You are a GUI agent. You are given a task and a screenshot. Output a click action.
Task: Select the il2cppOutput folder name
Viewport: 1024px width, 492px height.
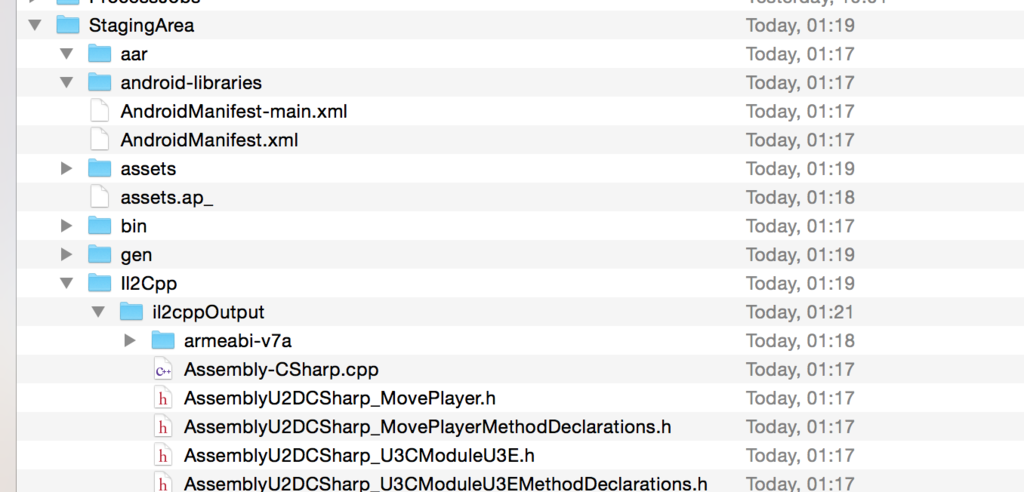208,313
